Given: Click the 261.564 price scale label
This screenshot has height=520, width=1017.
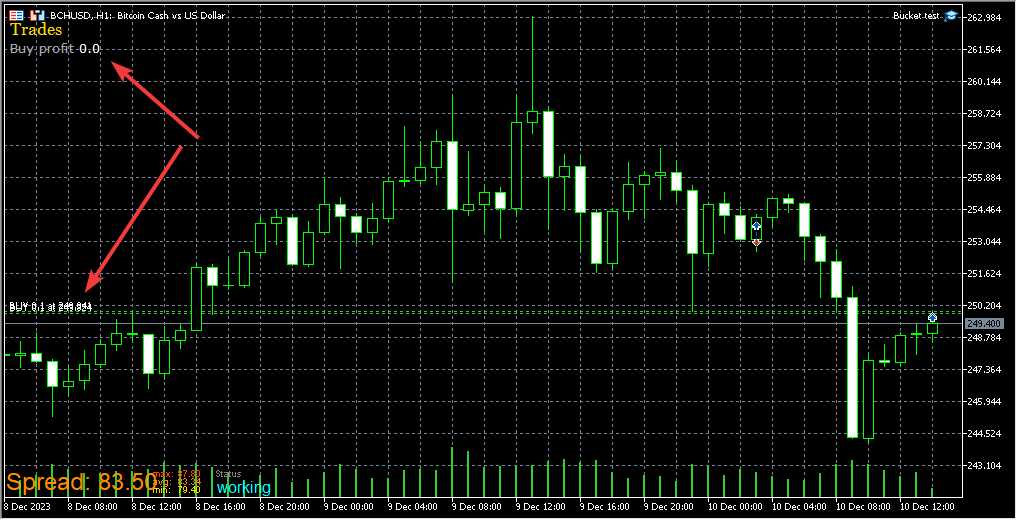Looking at the screenshot, I should (x=984, y=50).
